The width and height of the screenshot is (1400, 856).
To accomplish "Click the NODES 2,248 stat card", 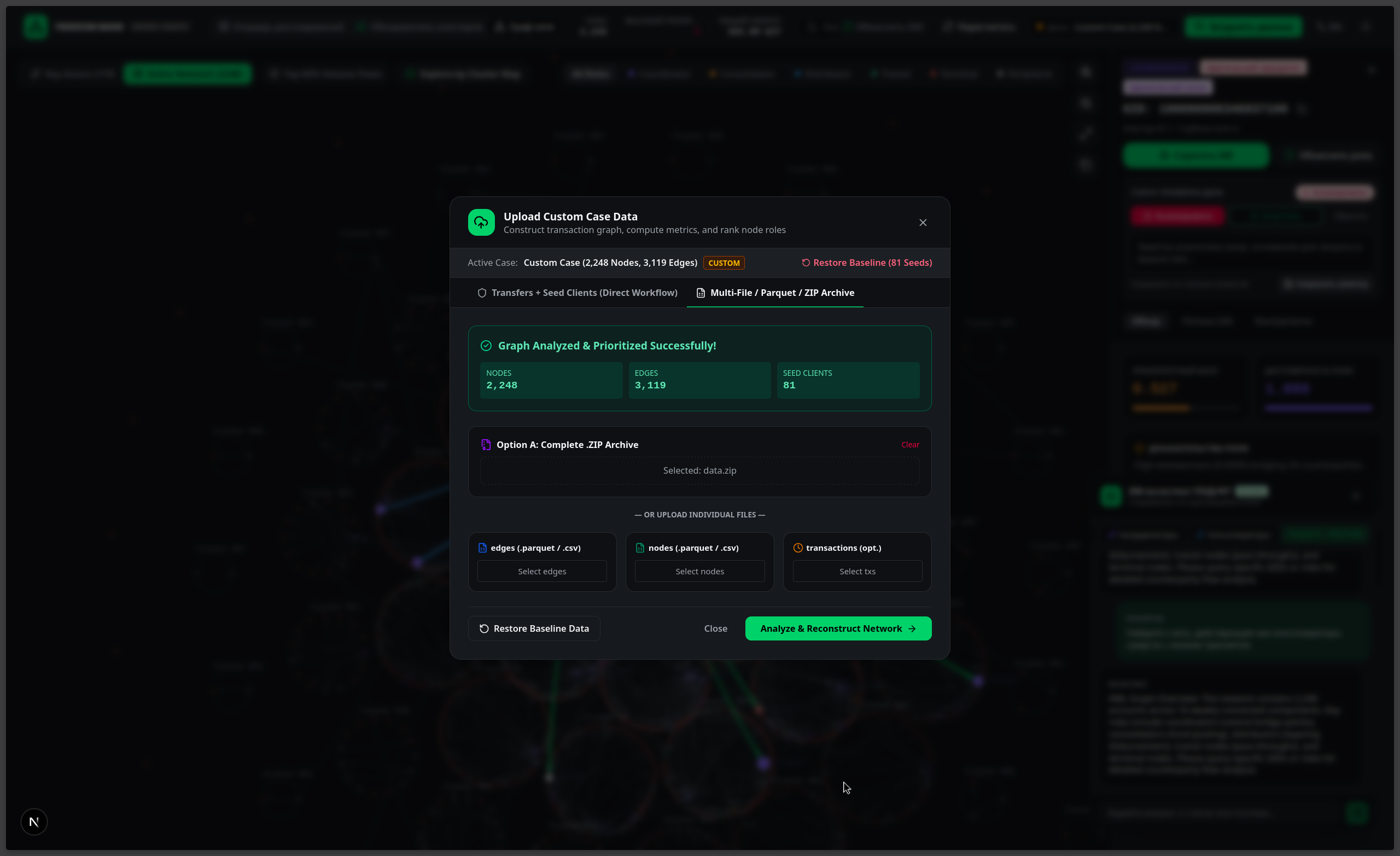I will tap(551, 380).
